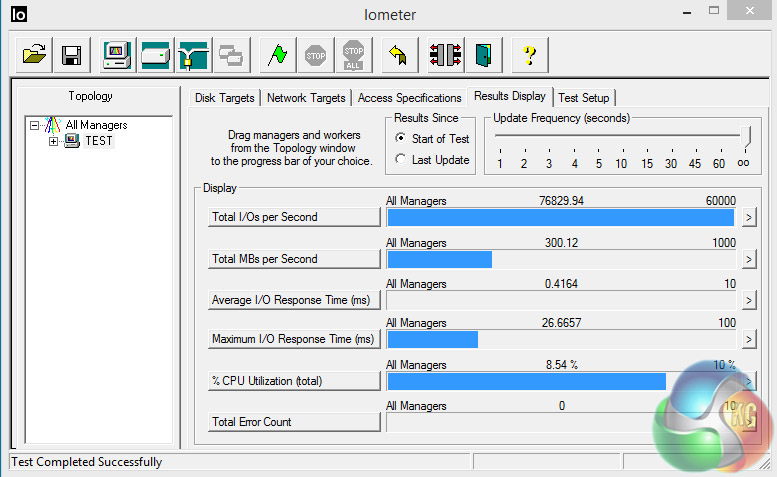
Task: Minimize the Iometer window
Action: (x=687, y=12)
